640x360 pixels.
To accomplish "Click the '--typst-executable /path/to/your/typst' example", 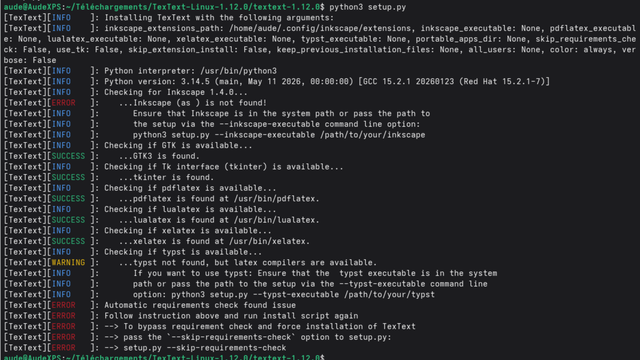I will (344, 295).
